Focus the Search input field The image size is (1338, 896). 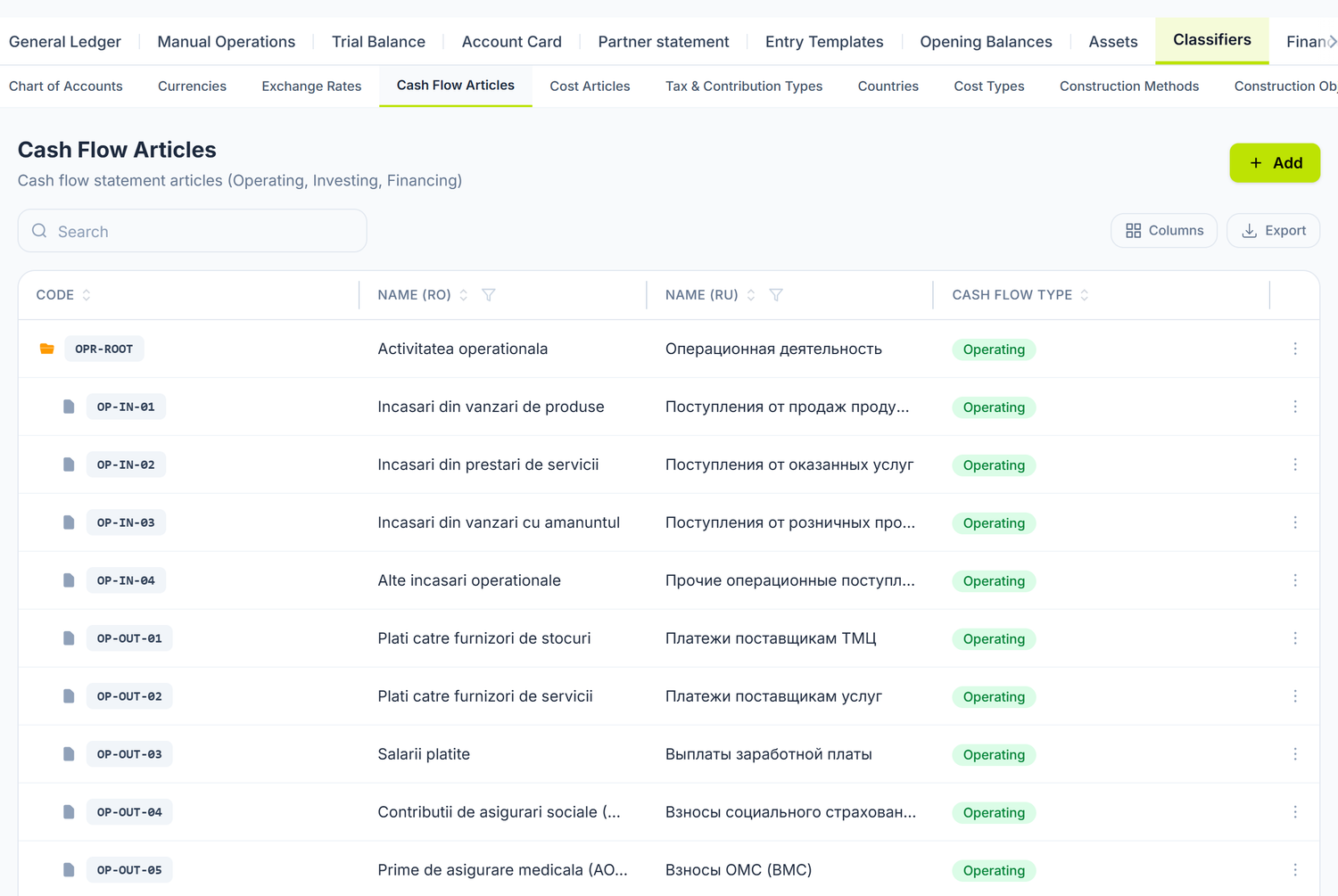click(x=193, y=231)
